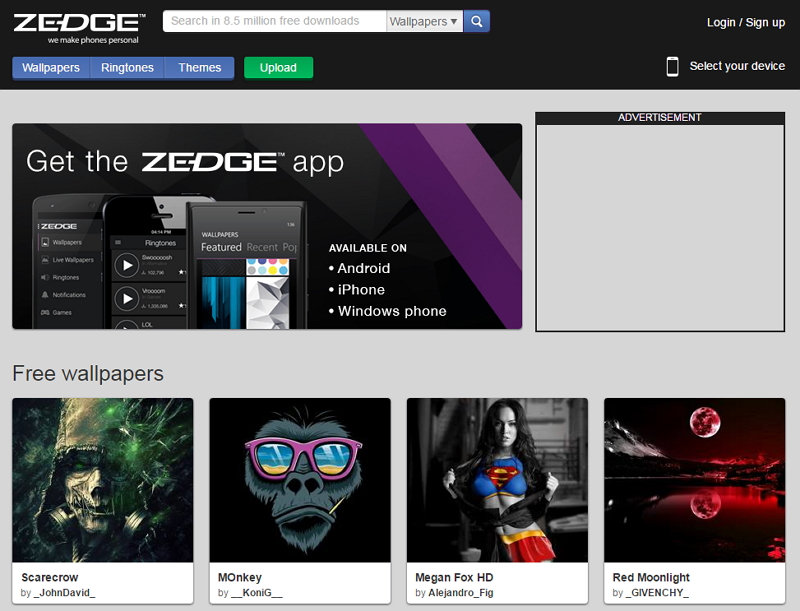Click the Scarecrow title link
The image size is (800, 611).
(x=49, y=577)
